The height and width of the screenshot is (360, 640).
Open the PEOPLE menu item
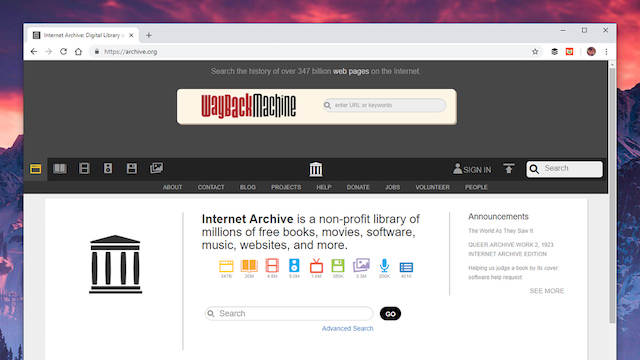coord(476,187)
